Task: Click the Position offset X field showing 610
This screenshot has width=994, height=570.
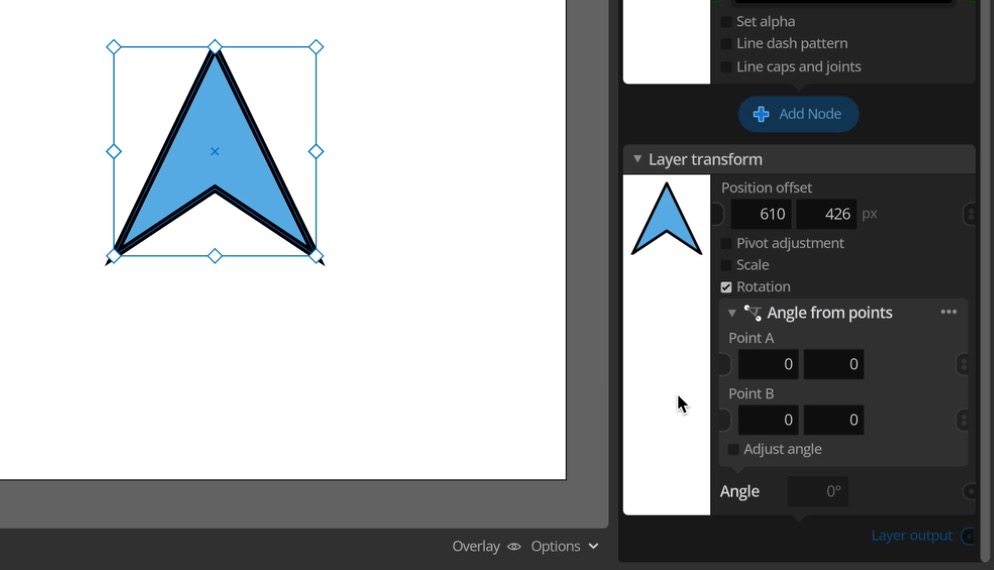Action: click(x=761, y=214)
